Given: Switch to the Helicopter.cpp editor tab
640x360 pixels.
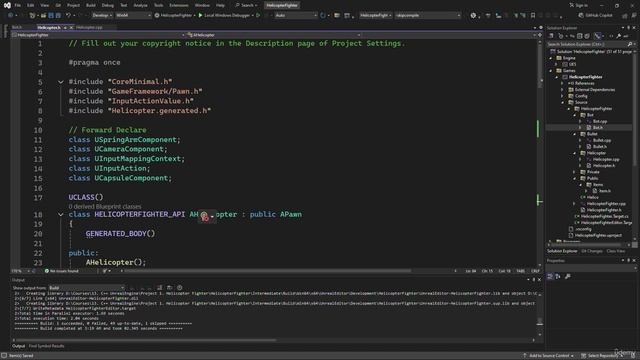Looking at the screenshot, I should click(x=89, y=27).
